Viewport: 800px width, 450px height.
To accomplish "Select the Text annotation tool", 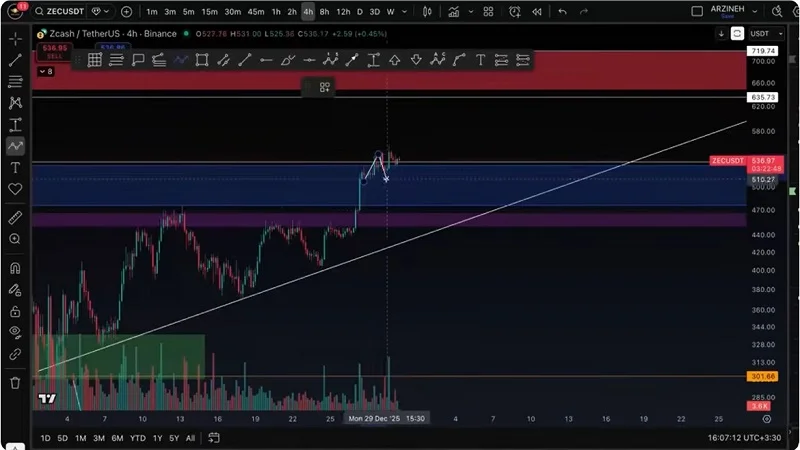I will (15, 167).
